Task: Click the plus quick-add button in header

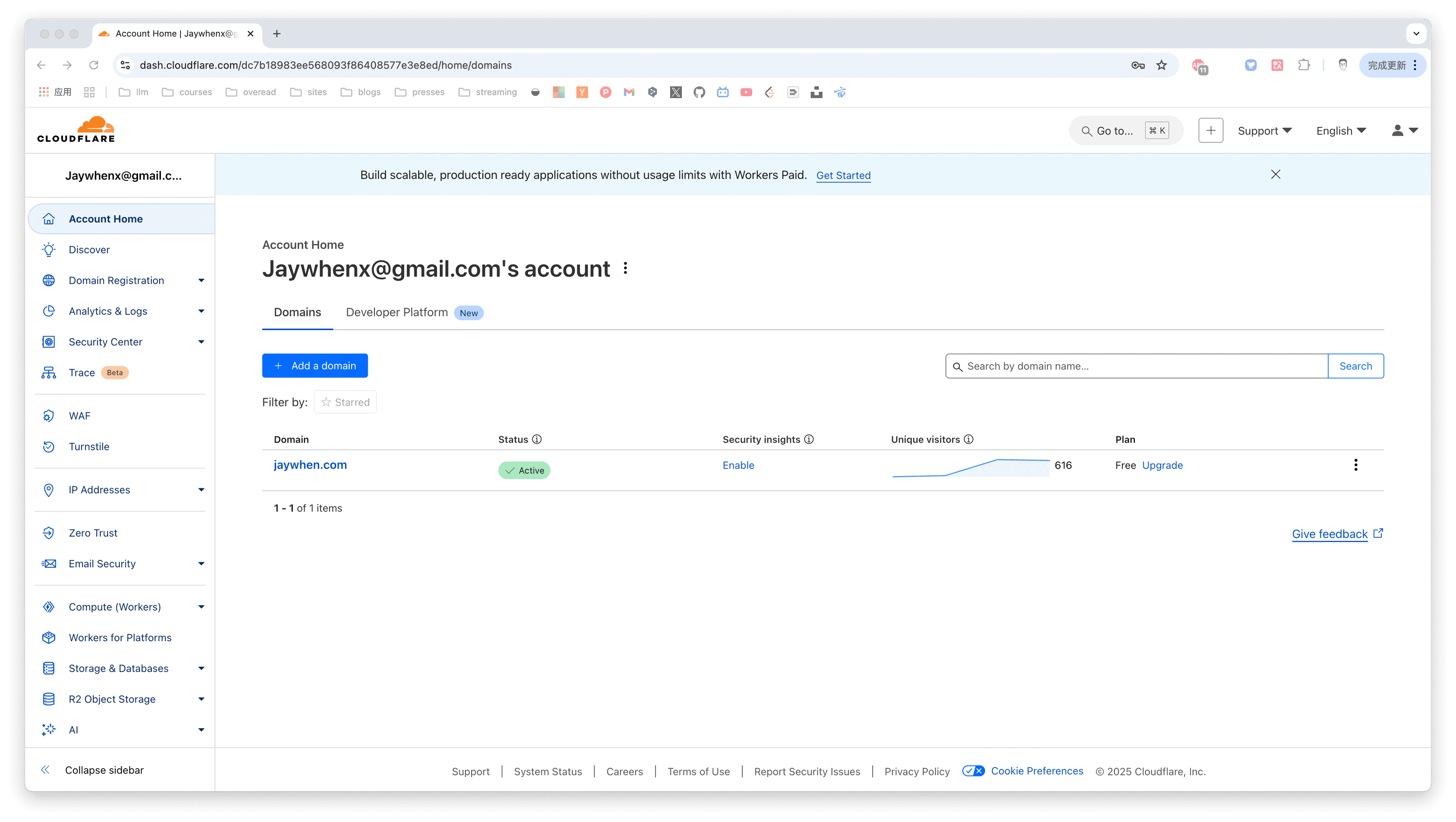Action: tap(1211, 130)
